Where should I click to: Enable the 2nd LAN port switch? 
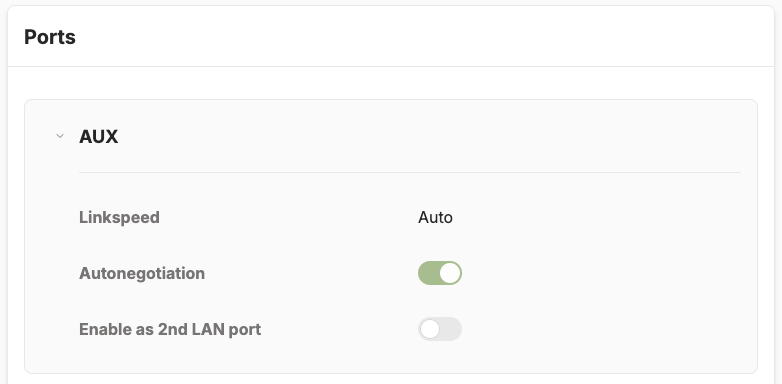[x=440, y=329]
